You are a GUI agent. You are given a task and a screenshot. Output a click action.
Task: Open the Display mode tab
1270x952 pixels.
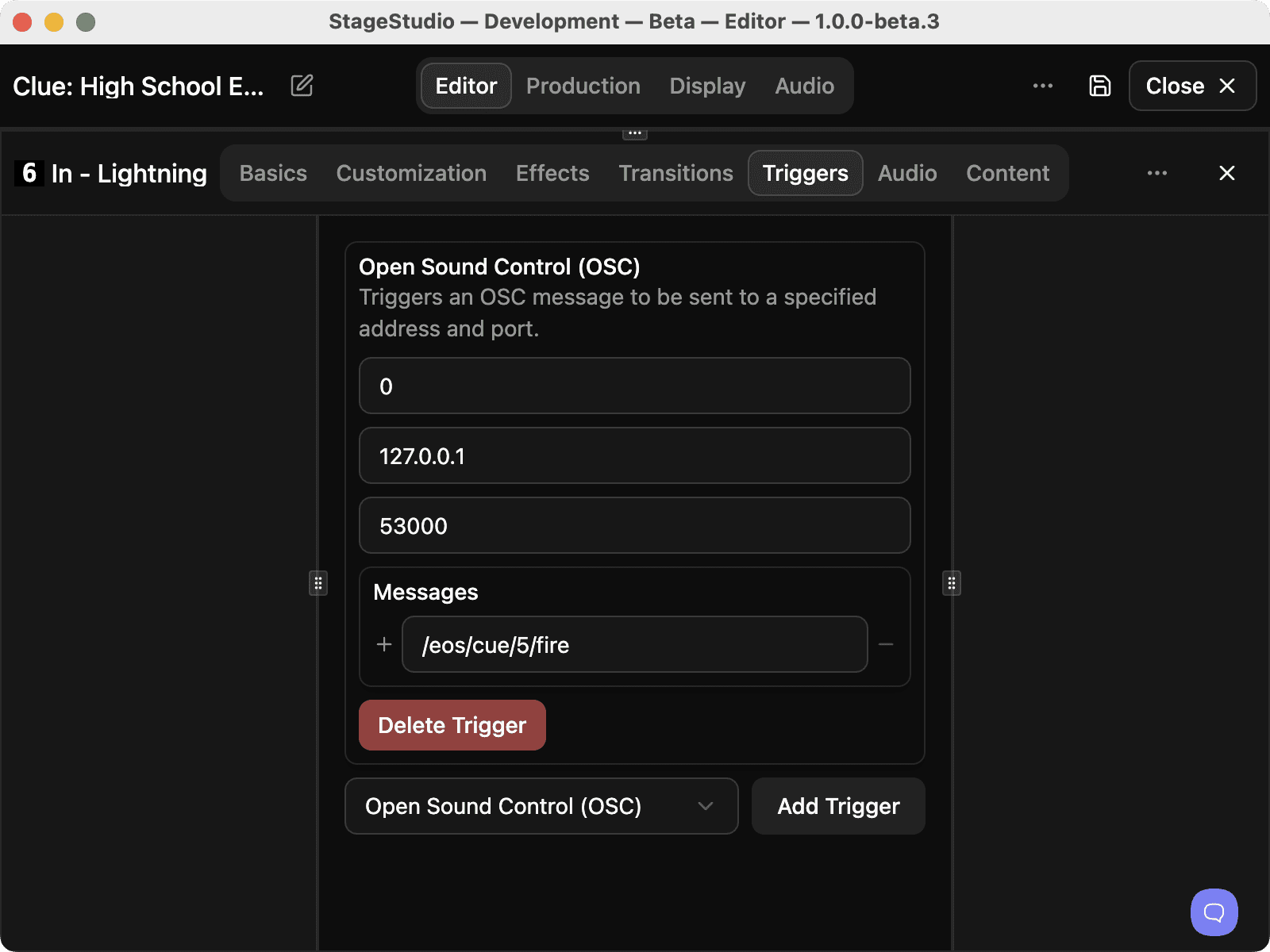pos(707,86)
